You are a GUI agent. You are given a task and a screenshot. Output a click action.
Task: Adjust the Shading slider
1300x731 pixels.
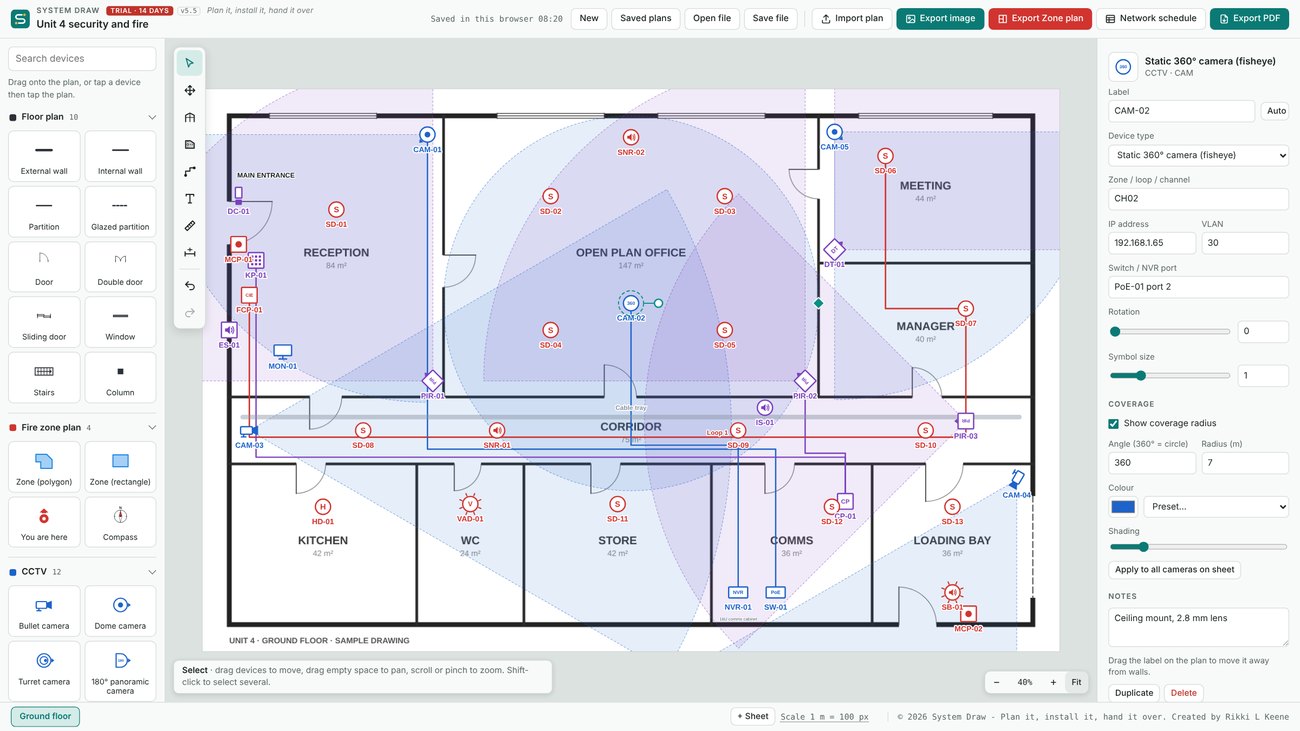1198,547
